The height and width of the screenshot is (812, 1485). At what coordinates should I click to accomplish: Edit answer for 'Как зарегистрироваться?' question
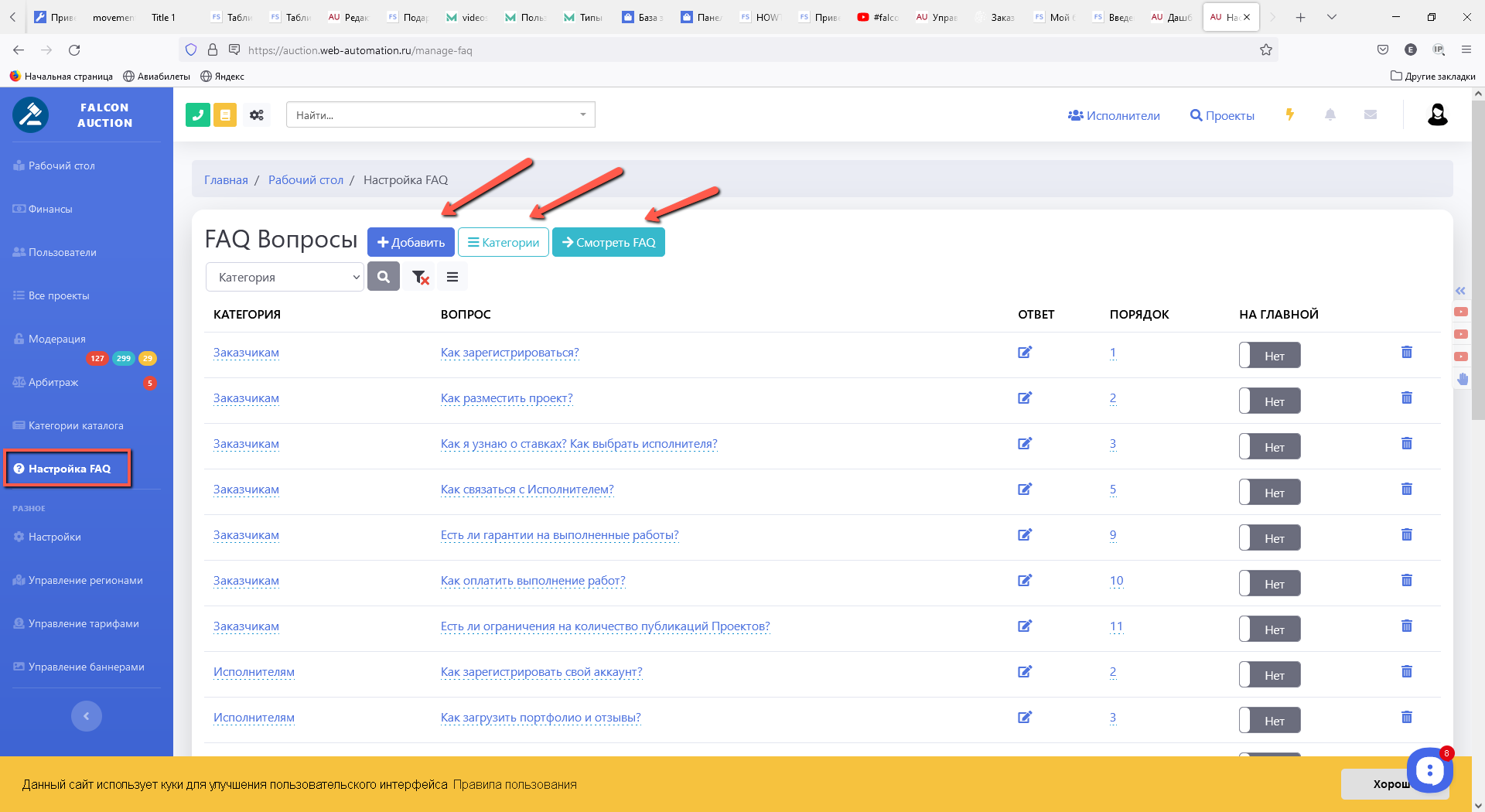1025,353
